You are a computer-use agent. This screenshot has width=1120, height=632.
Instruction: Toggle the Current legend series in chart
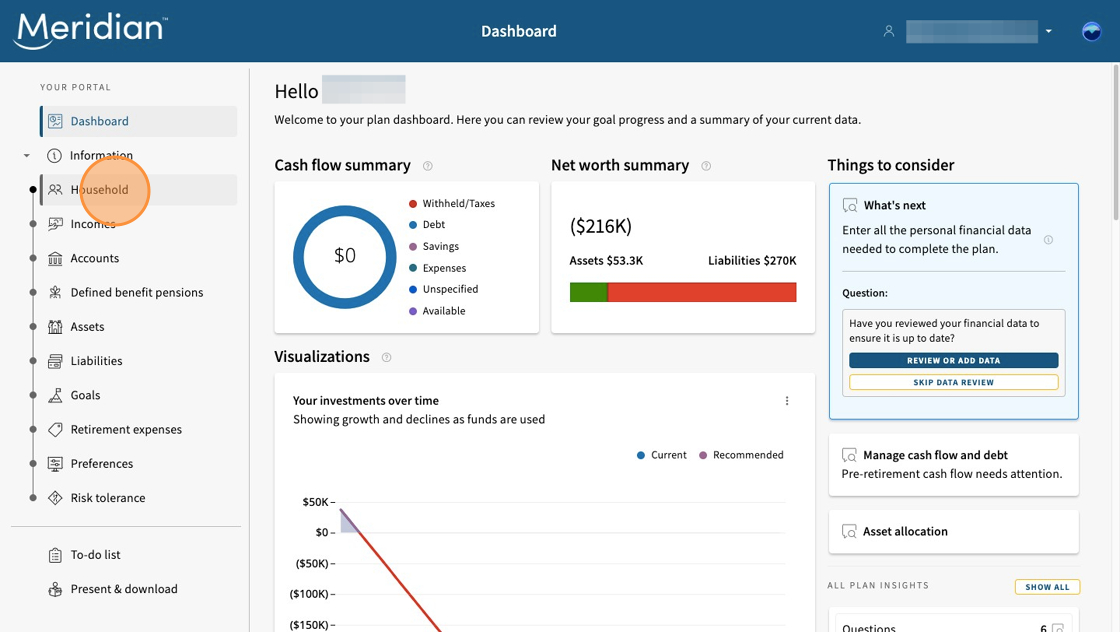661,456
